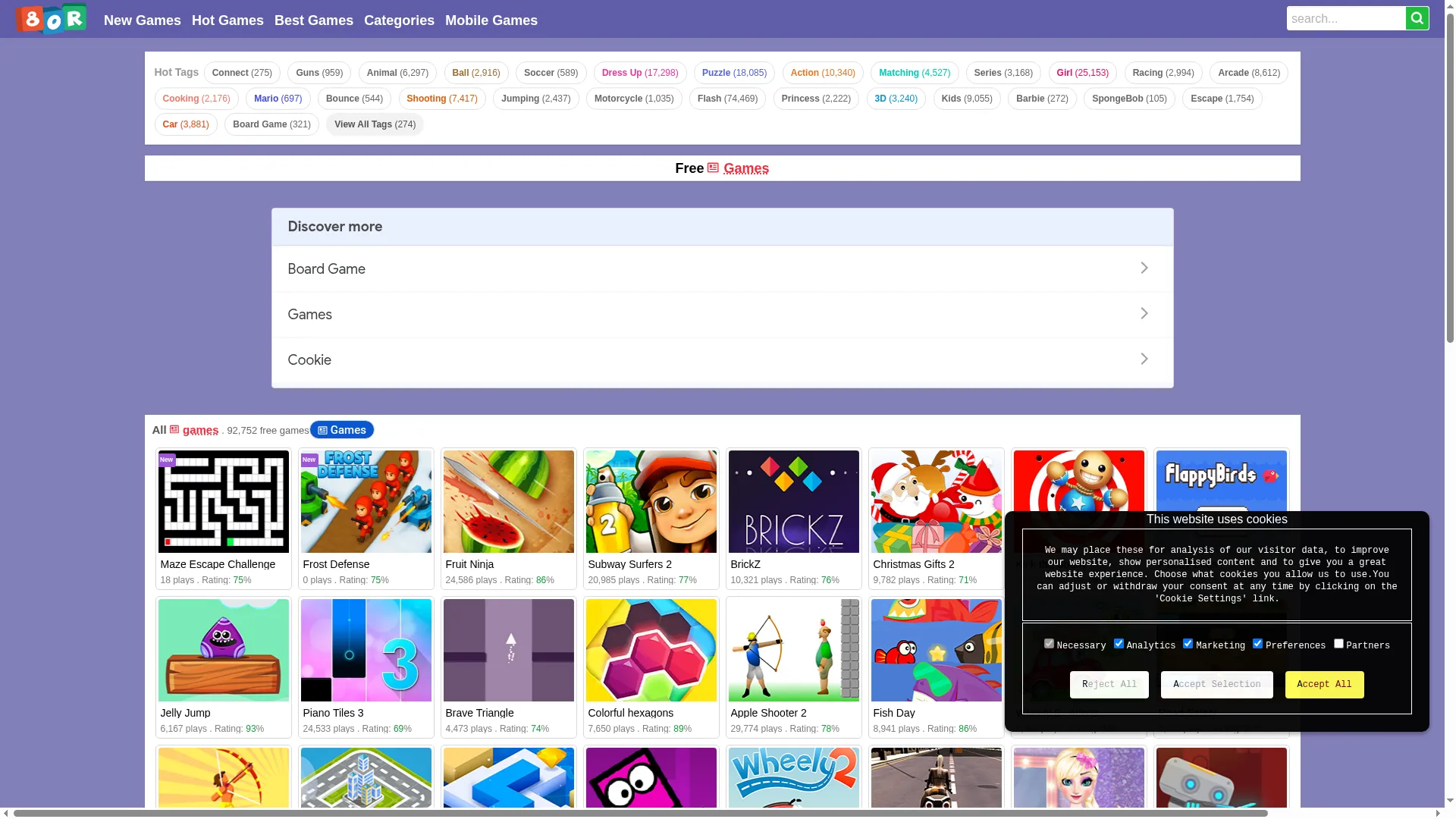Select the Arcade tag

pos(1249,73)
